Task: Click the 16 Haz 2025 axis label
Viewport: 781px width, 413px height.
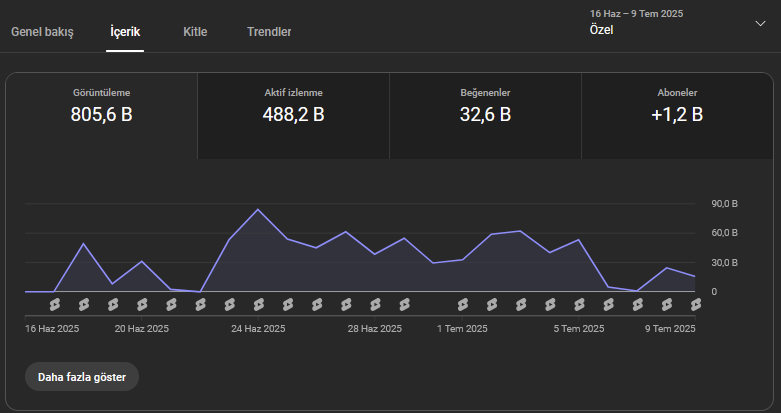Action: coord(52,329)
